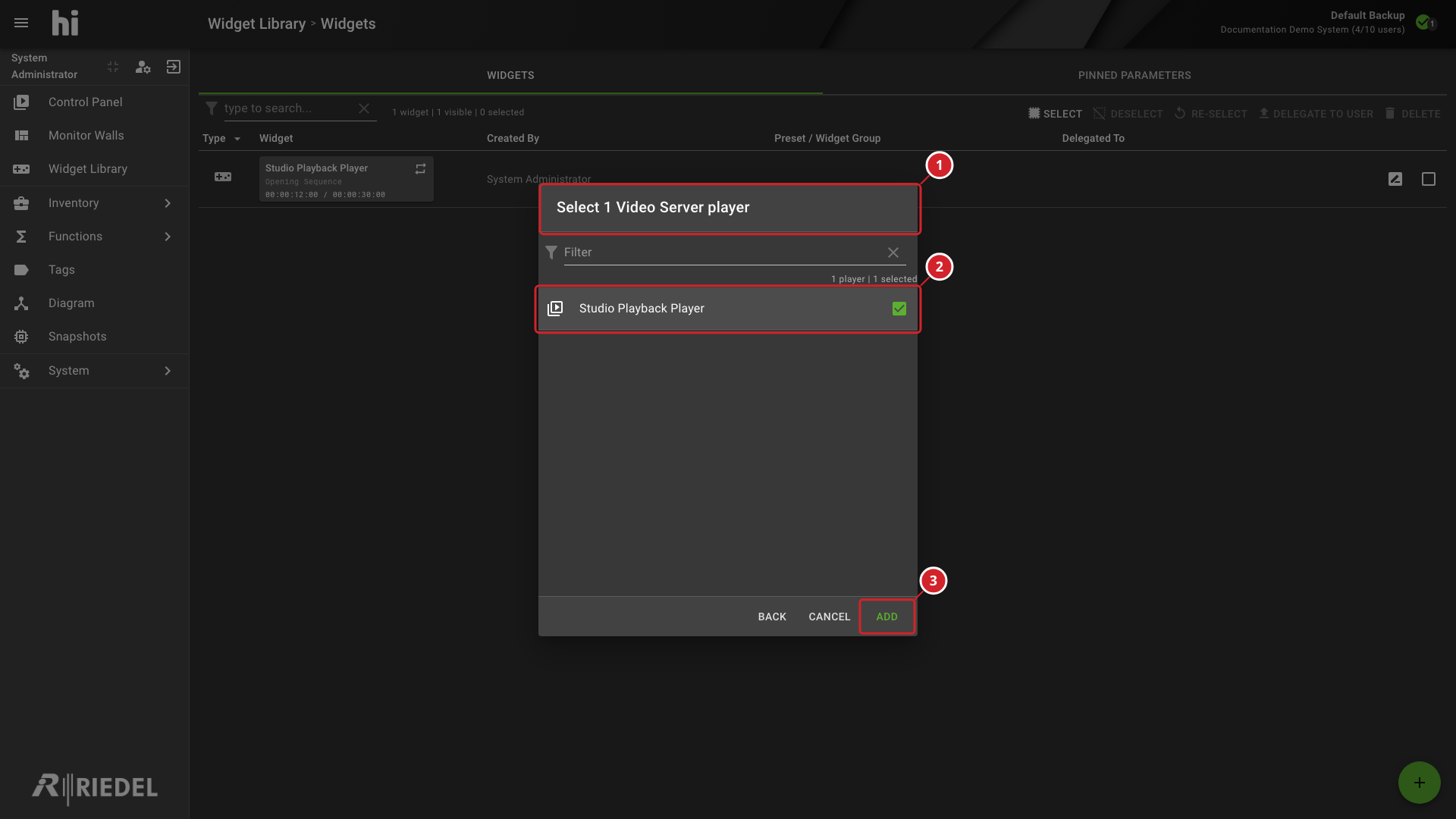Image resolution: width=1456 pixels, height=819 pixels.
Task: Click the CANCEL button in dialog
Action: click(829, 617)
